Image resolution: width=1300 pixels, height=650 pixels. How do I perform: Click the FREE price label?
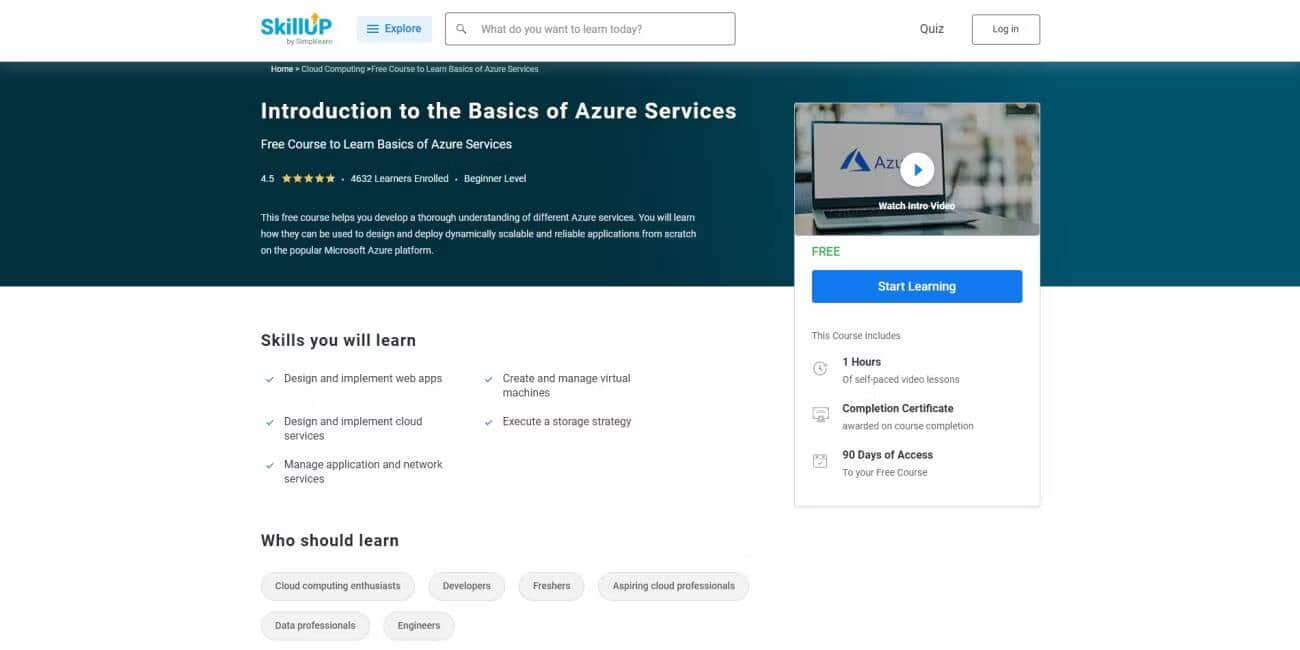tap(826, 252)
